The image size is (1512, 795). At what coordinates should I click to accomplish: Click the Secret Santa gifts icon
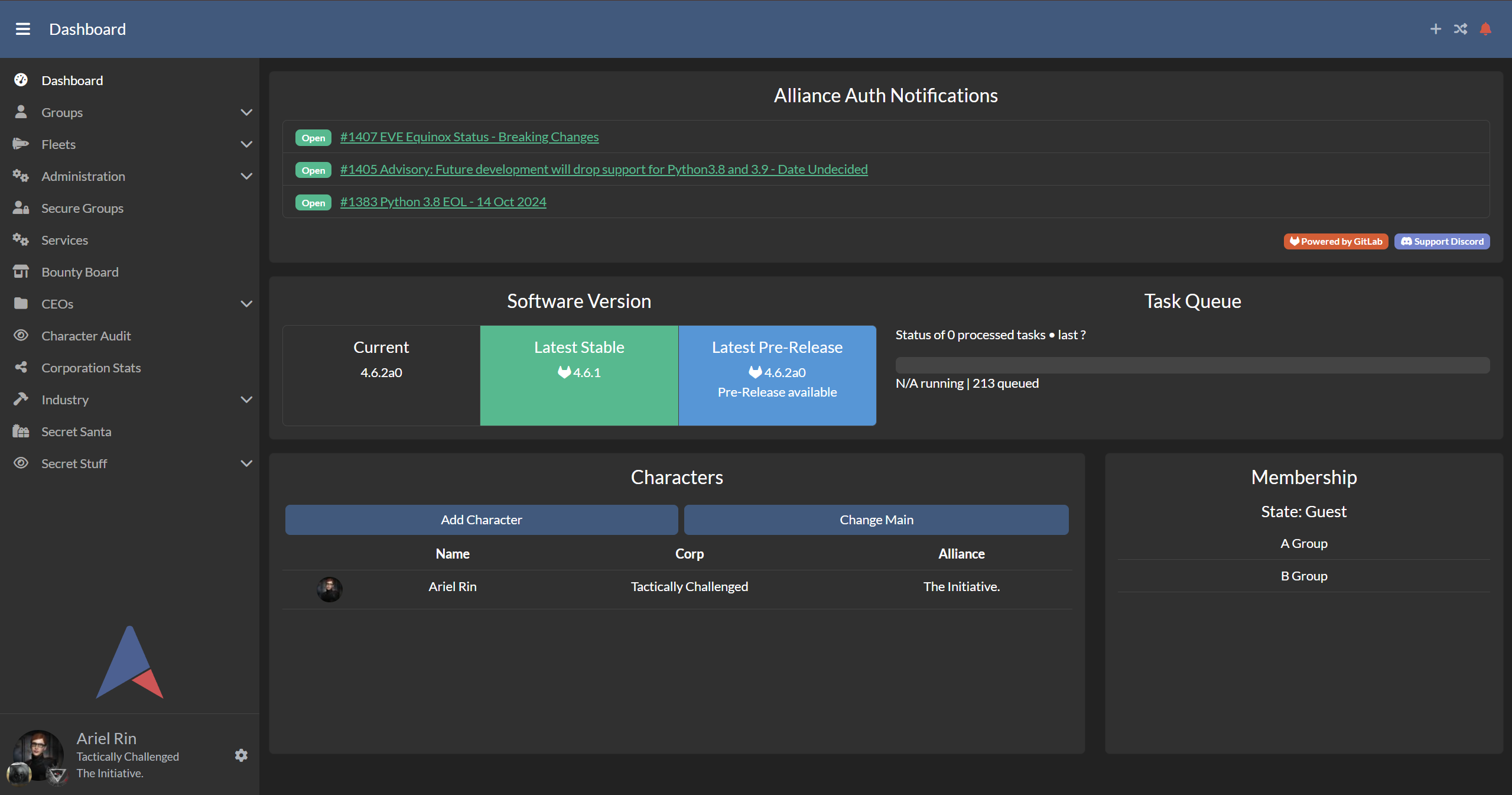[21, 431]
